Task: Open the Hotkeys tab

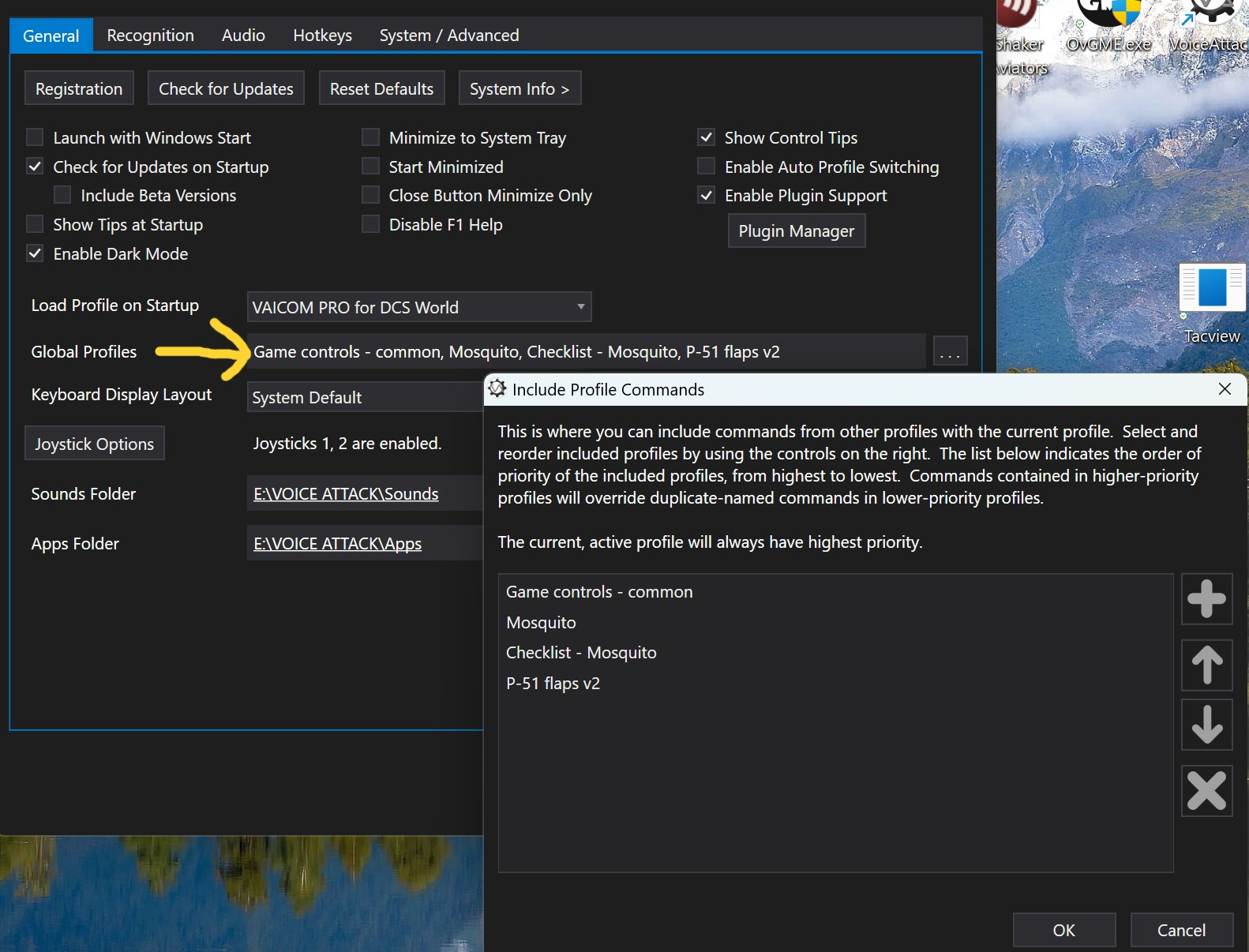Action: pos(322,36)
